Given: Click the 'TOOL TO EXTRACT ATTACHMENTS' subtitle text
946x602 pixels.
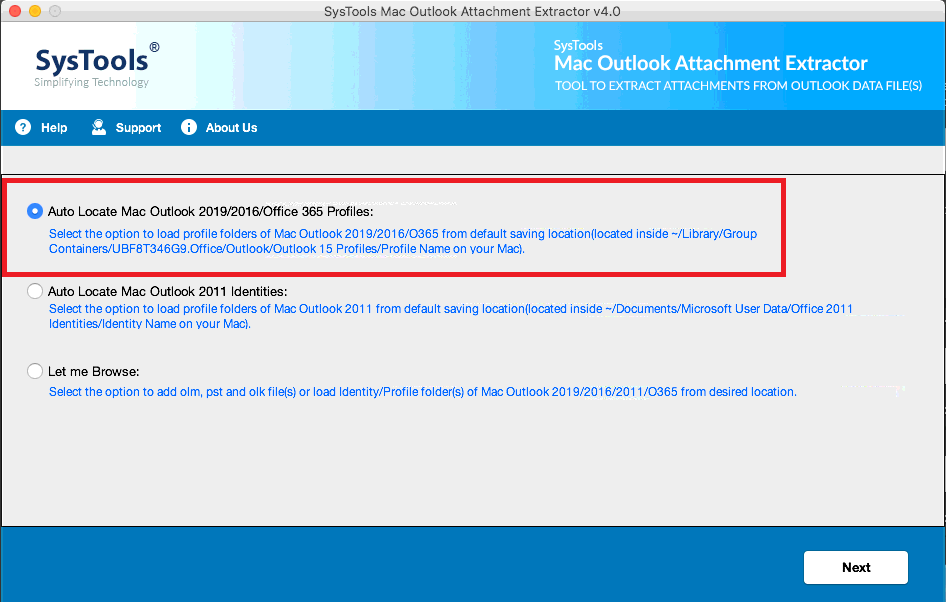Looking at the screenshot, I should (738, 86).
